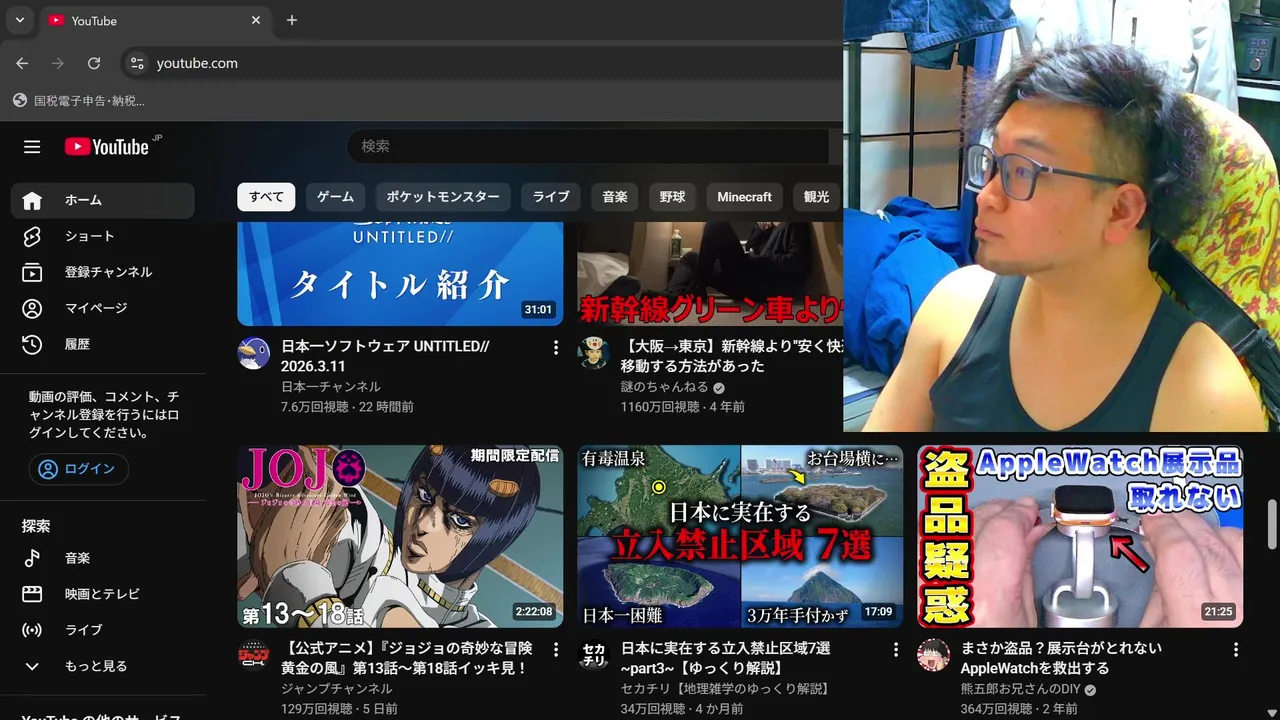The height and width of the screenshot is (720, 1280).
Task: Click the 謎のちゃんねる channel avatar
Action: coord(594,353)
